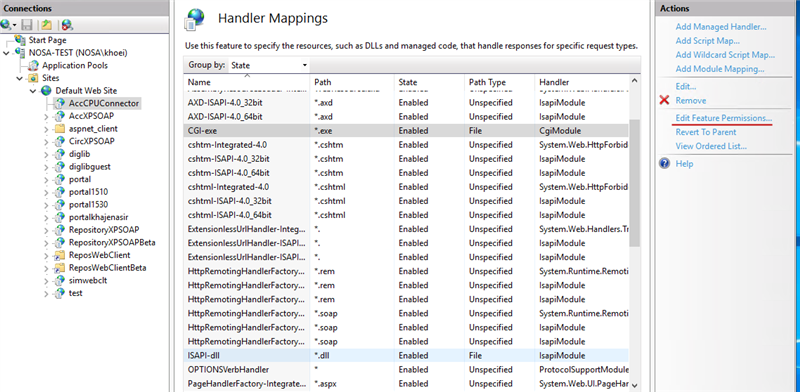This screenshot has height=392, width=800.
Task: Click the red X Remove icon
Action: (x=664, y=100)
